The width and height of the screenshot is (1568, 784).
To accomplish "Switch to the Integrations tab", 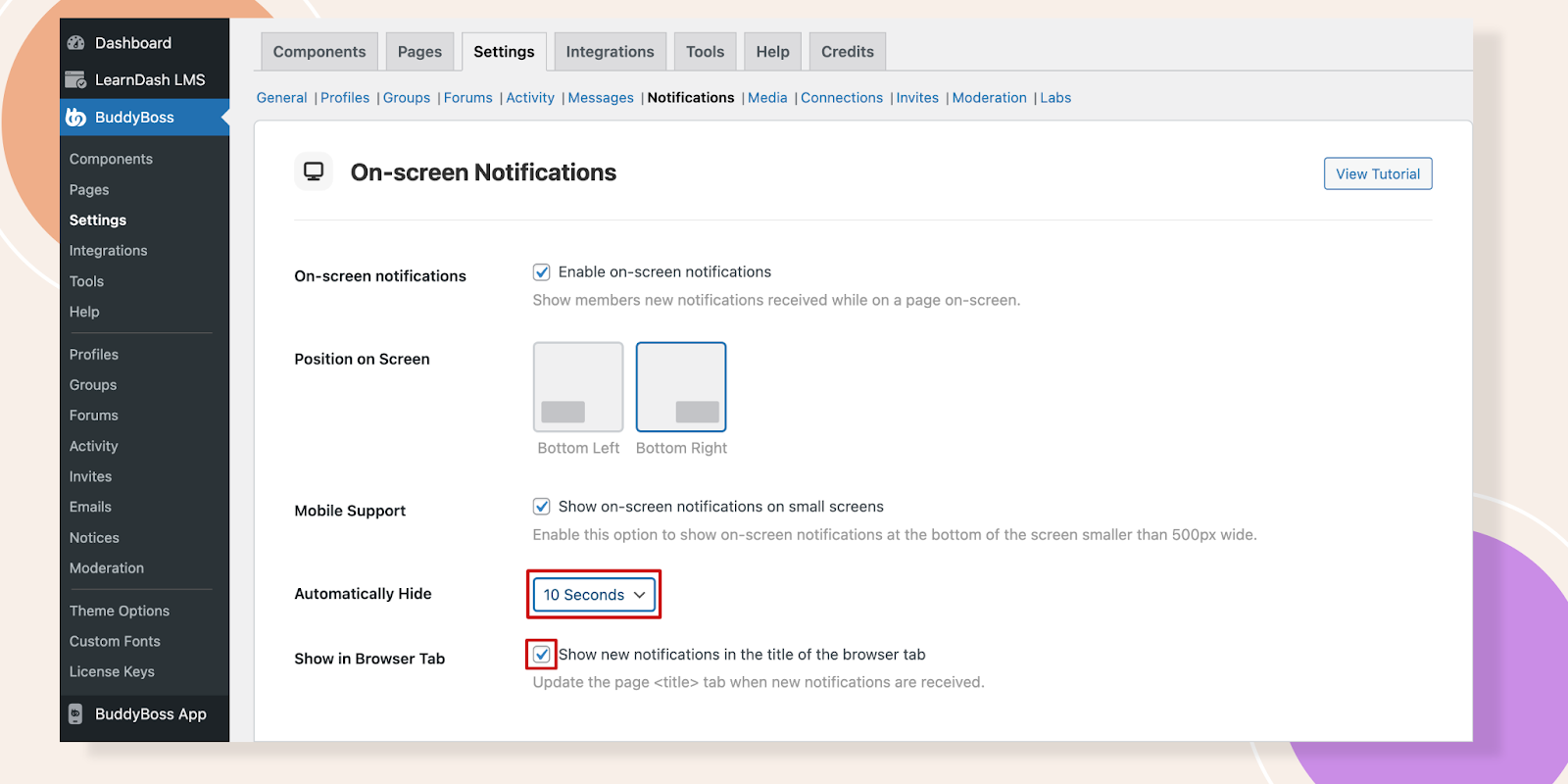I will [x=610, y=52].
